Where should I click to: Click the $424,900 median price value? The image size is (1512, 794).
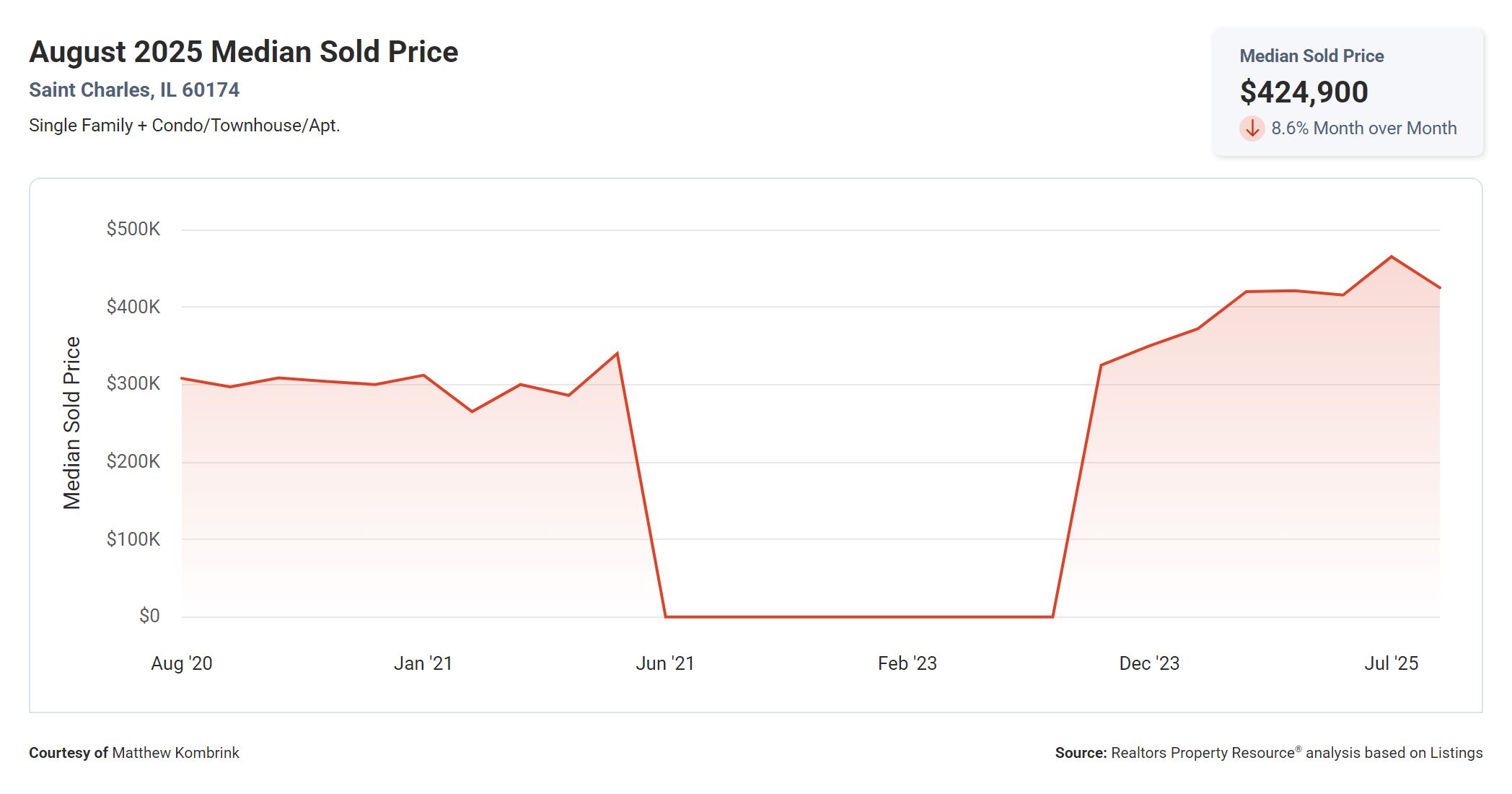click(x=1304, y=92)
